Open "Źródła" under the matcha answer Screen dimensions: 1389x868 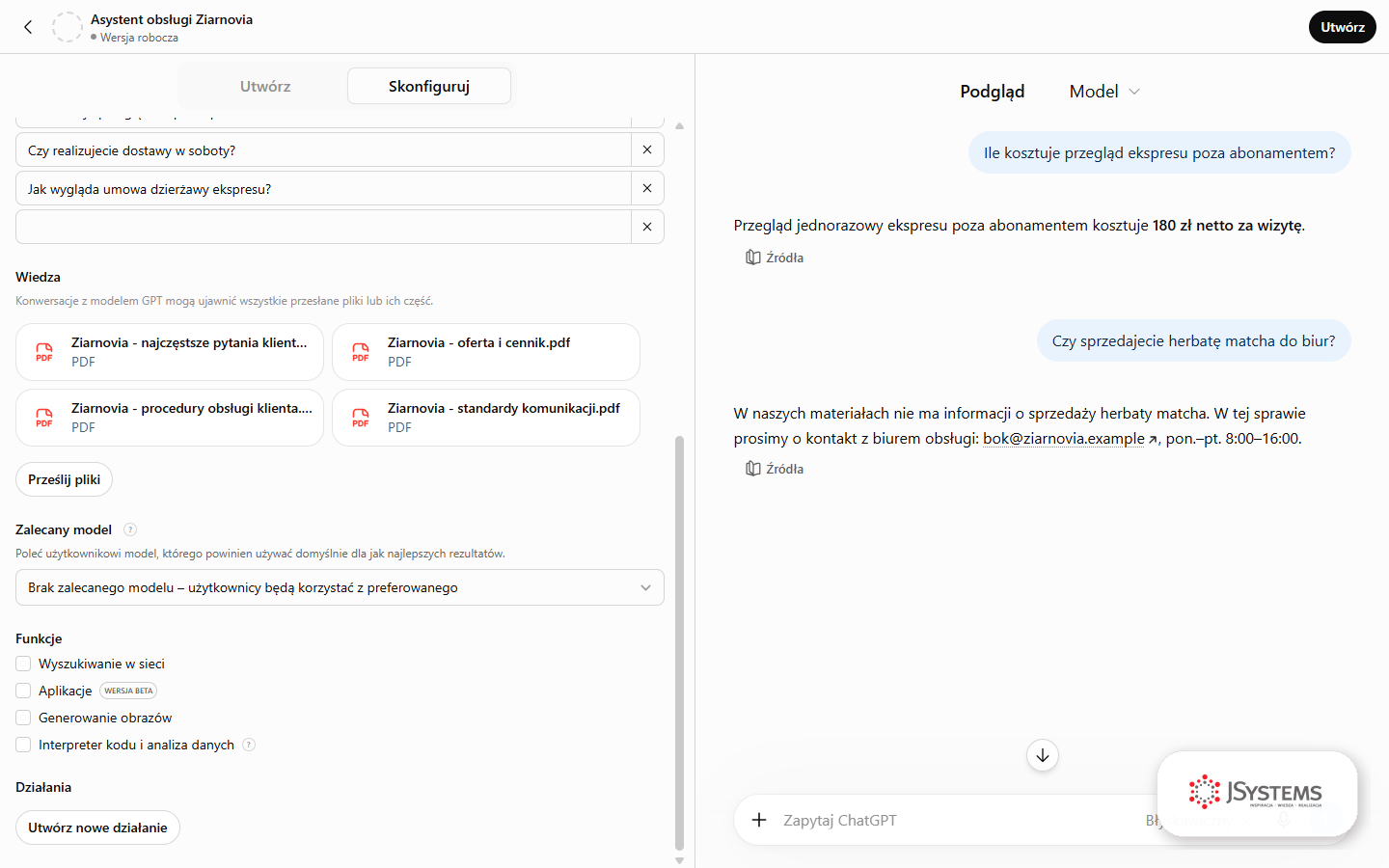775,469
